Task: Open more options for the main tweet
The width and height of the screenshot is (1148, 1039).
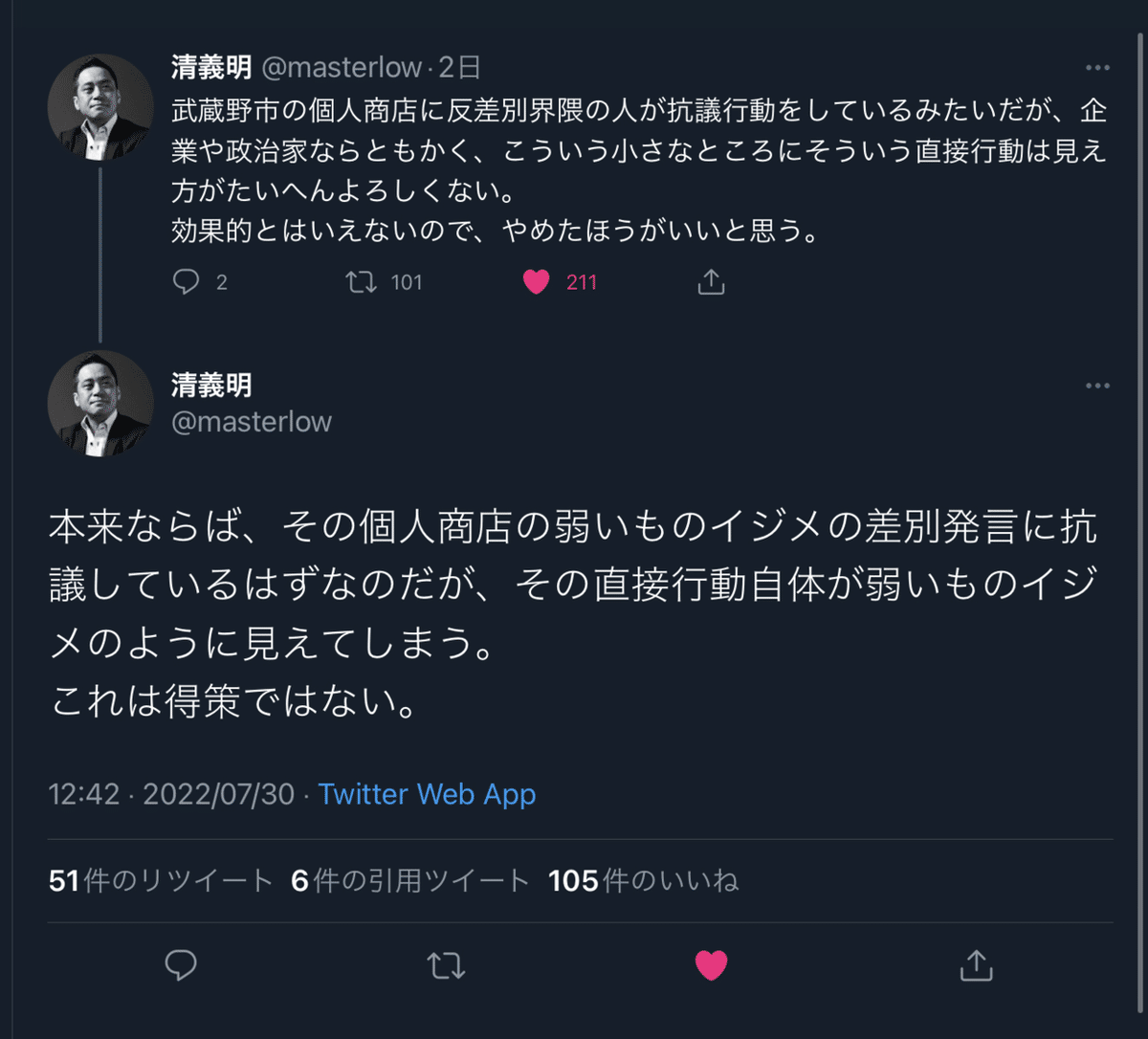Action: [x=1097, y=386]
